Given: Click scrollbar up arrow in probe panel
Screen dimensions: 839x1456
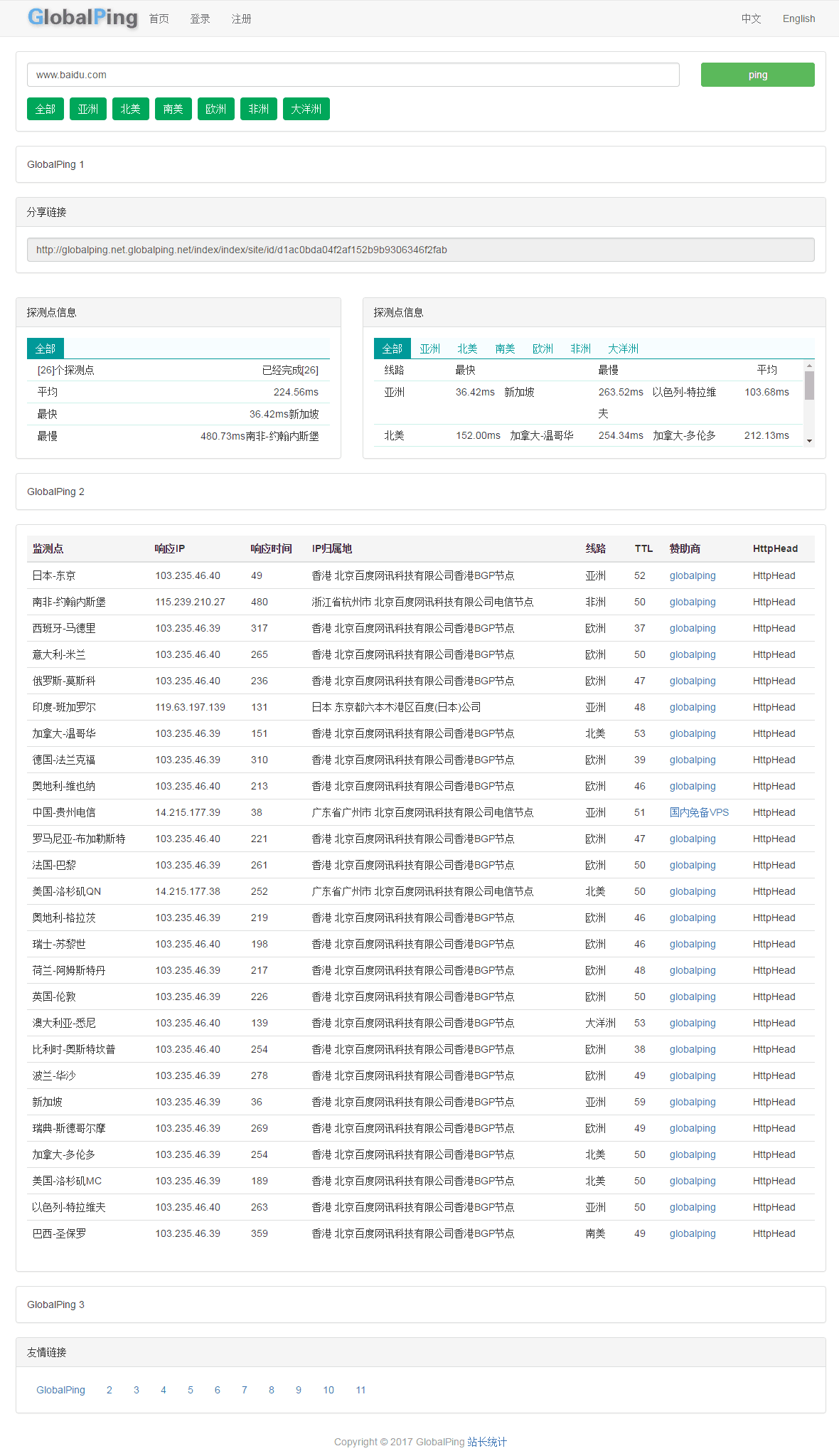Looking at the screenshot, I should pos(809,365).
